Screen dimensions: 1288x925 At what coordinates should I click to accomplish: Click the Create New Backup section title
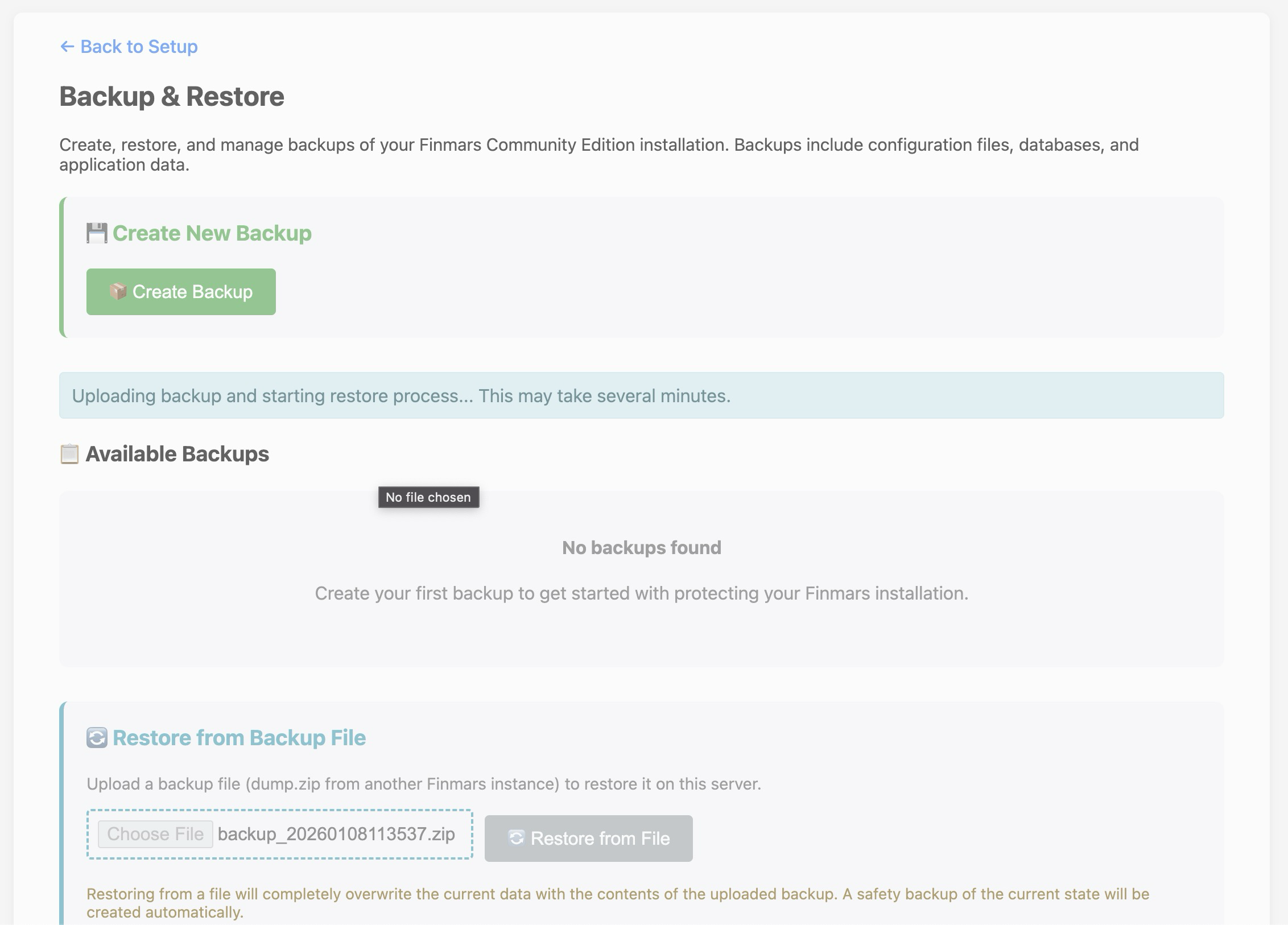[x=212, y=233]
